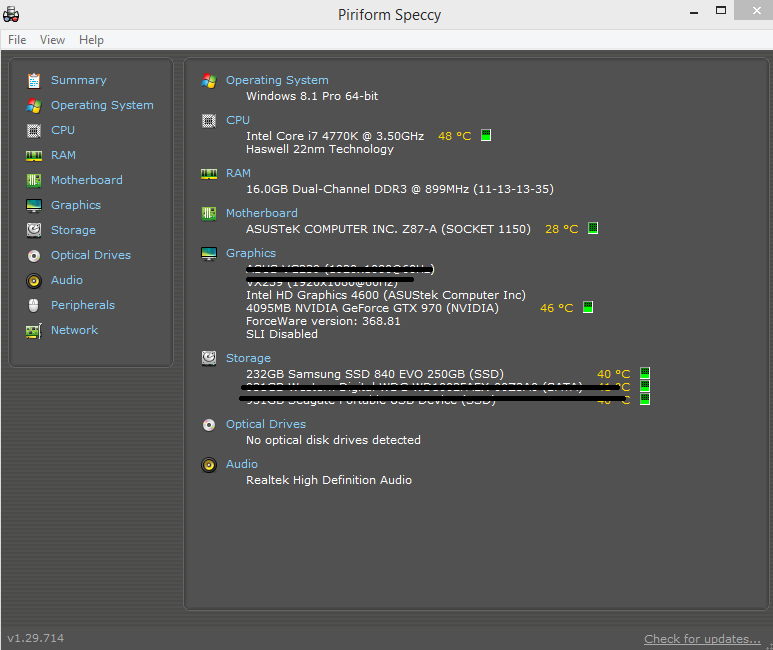773x650 pixels.
Task: Click the Check for updates link
Action: 702,639
